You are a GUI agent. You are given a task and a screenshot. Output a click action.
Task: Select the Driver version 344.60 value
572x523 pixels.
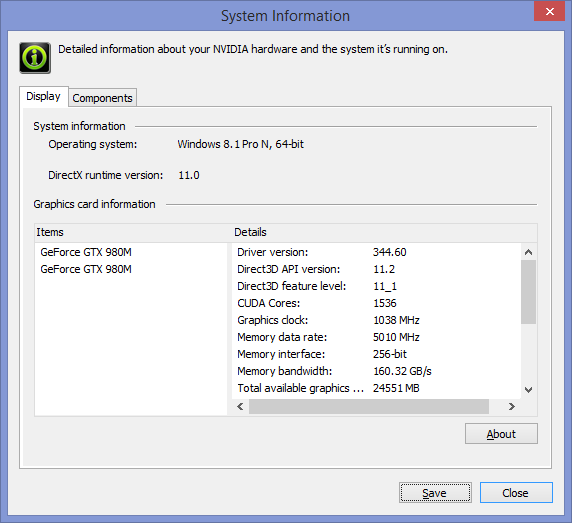[390, 252]
